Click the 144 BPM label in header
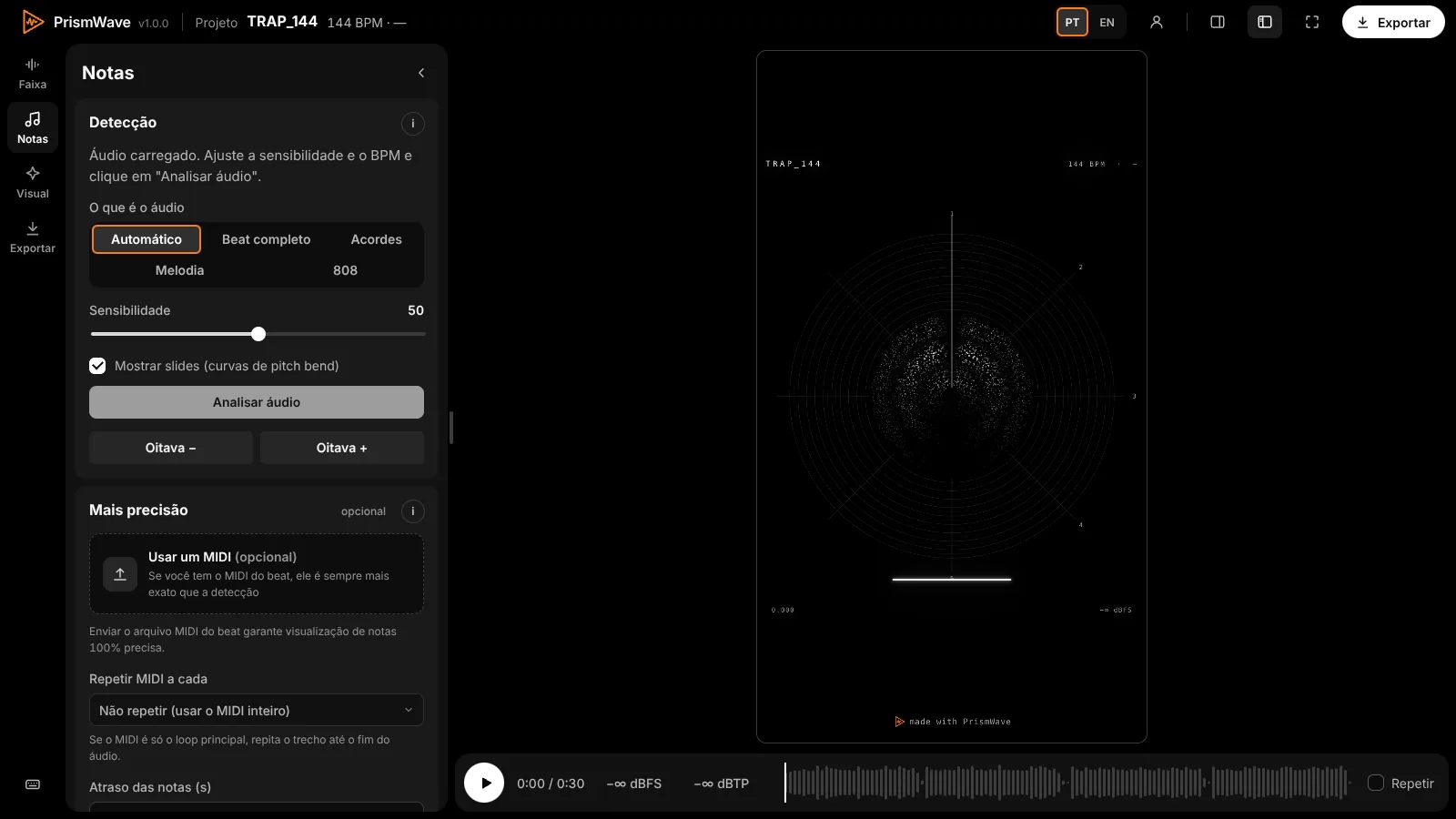The image size is (1456, 819). point(355,23)
